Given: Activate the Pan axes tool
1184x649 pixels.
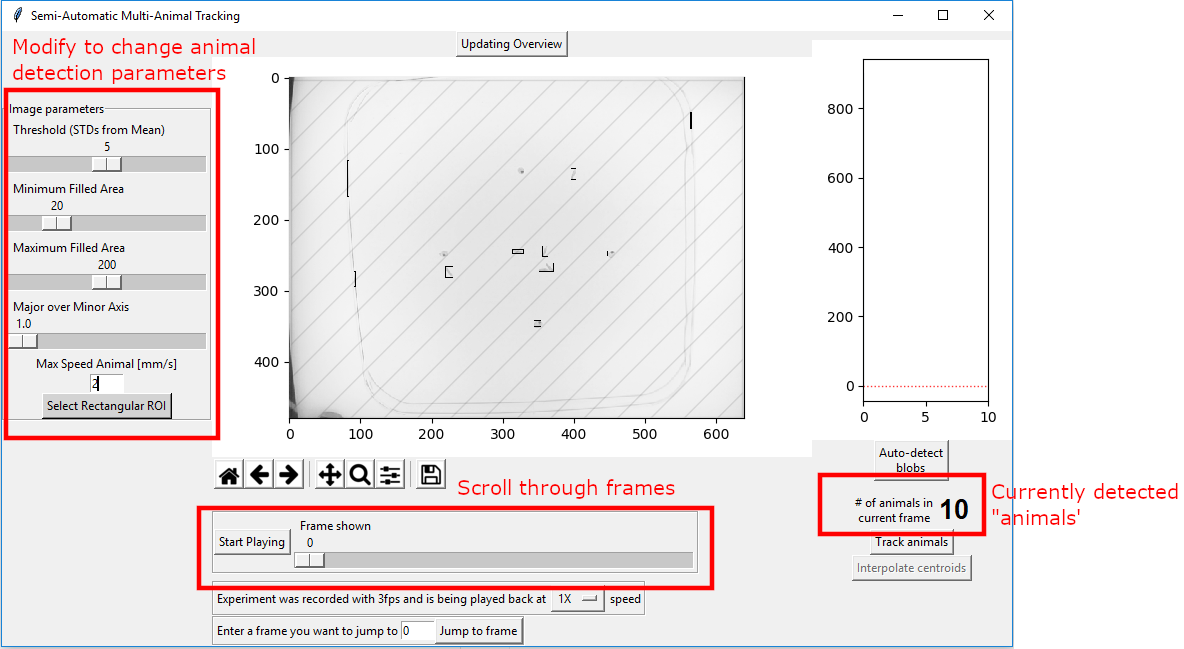Looking at the screenshot, I should pyautogui.click(x=330, y=475).
